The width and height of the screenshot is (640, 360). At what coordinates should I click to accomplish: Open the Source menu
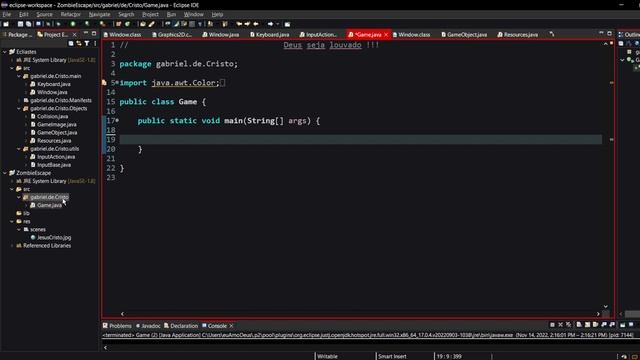(x=44, y=14)
